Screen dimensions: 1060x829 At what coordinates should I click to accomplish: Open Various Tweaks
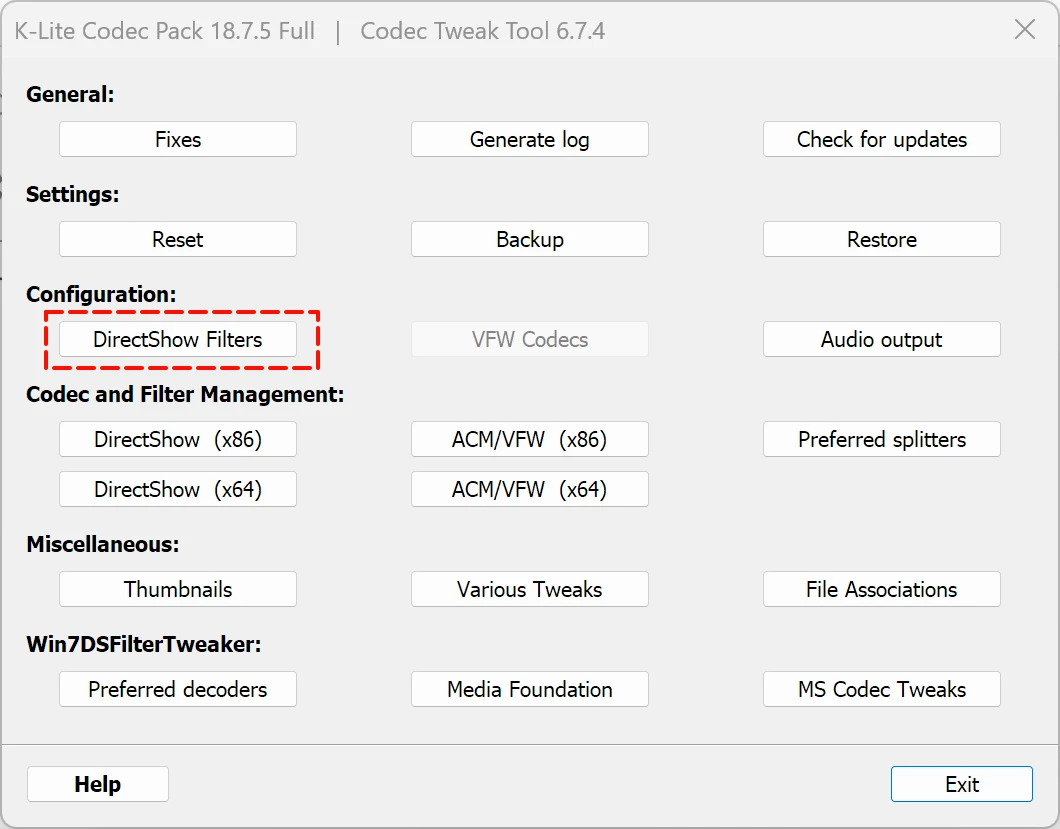(529, 590)
